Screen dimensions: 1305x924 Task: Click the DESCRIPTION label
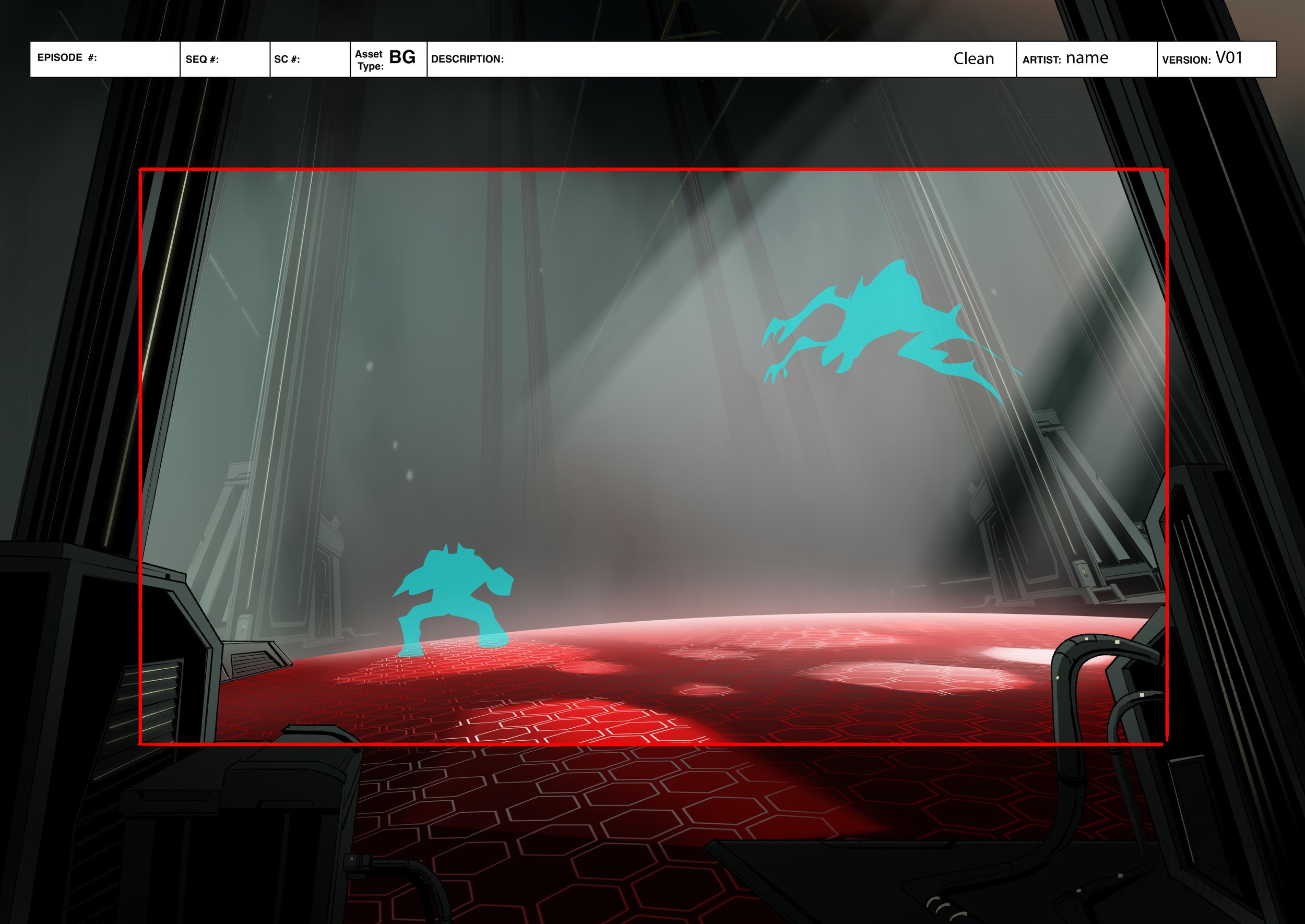467,59
